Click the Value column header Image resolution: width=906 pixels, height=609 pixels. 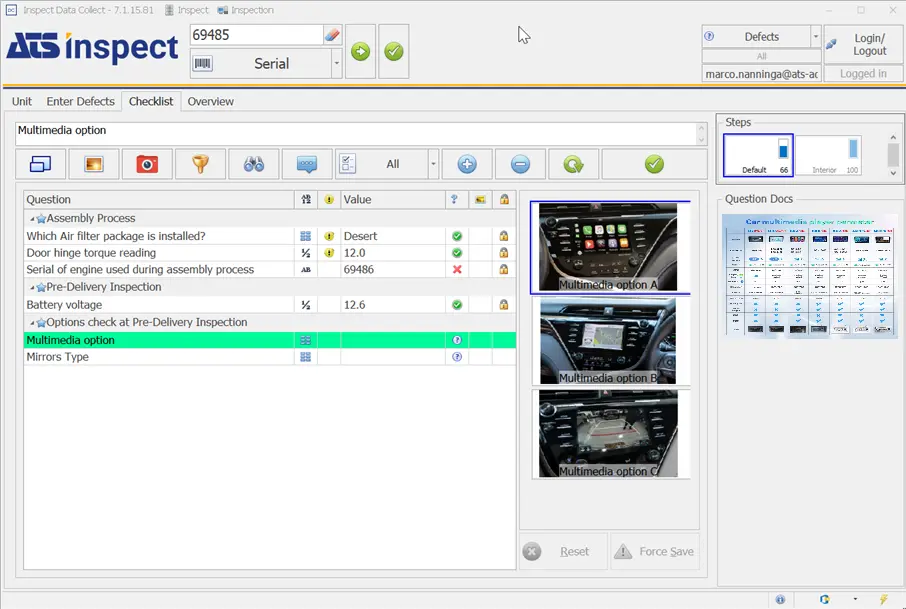(393, 199)
